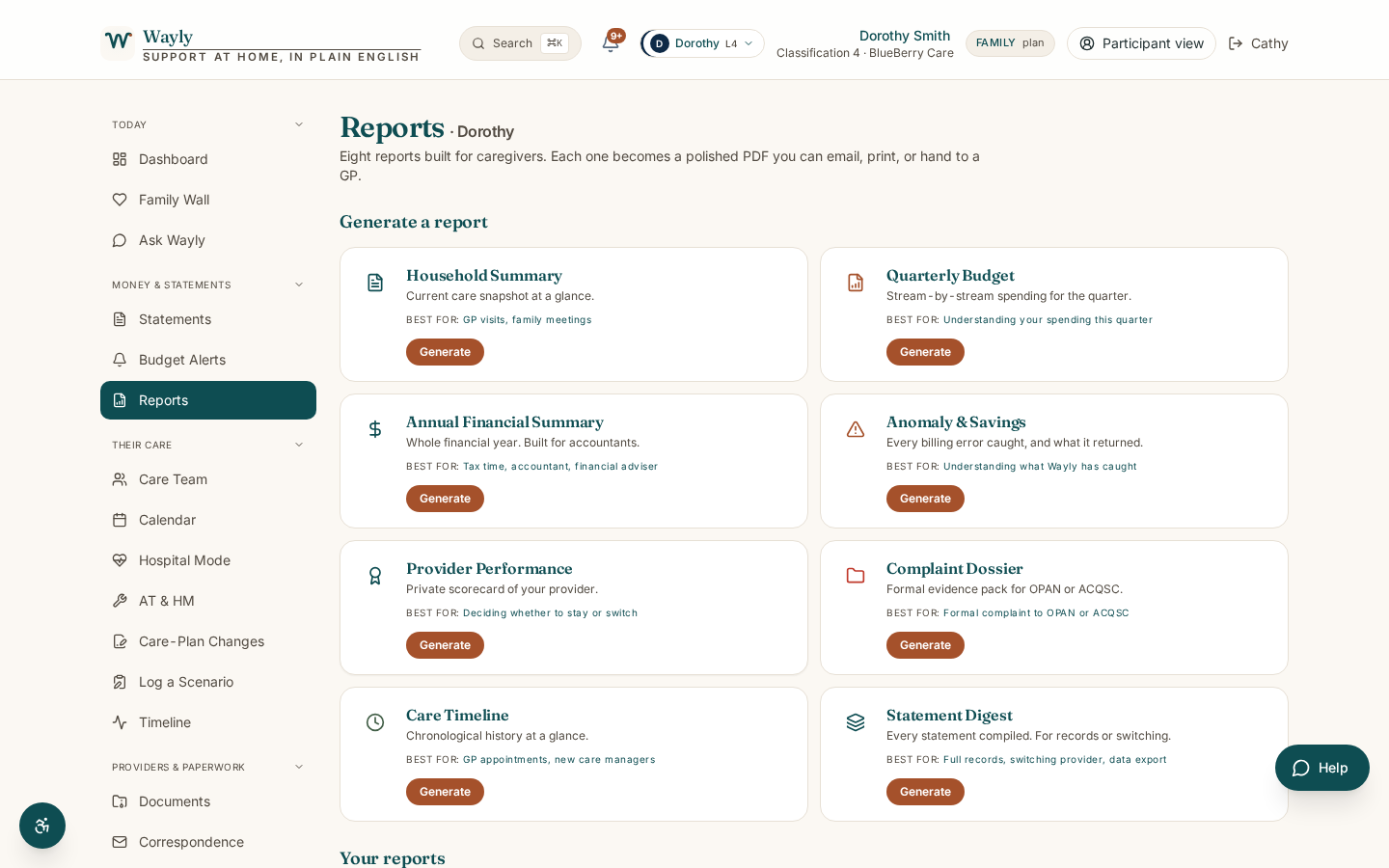Open Family Wall from the sidebar
This screenshot has height=868, width=1389.
[x=208, y=200]
